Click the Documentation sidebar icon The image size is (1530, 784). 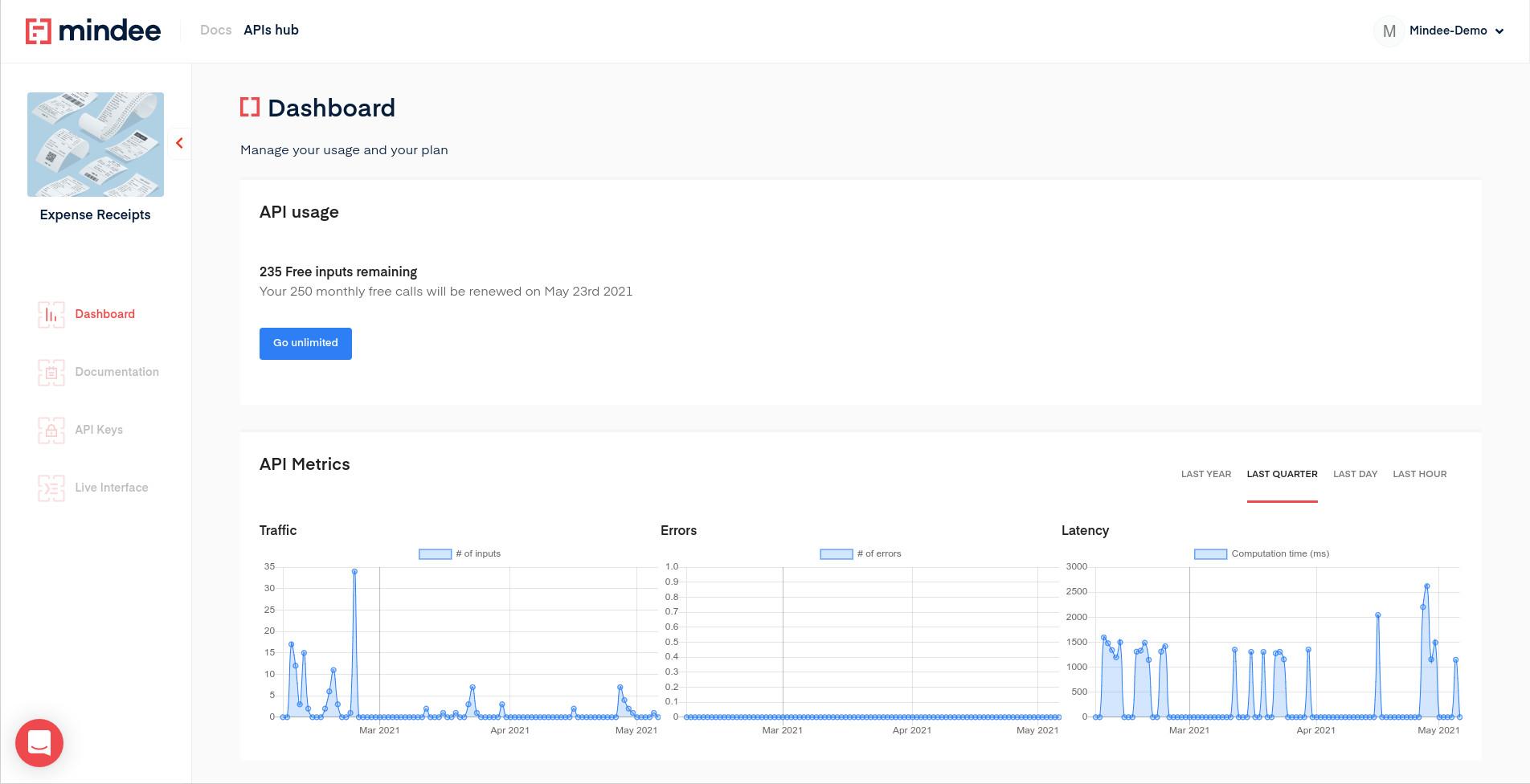pyautogui.click(x=51, y=372)
